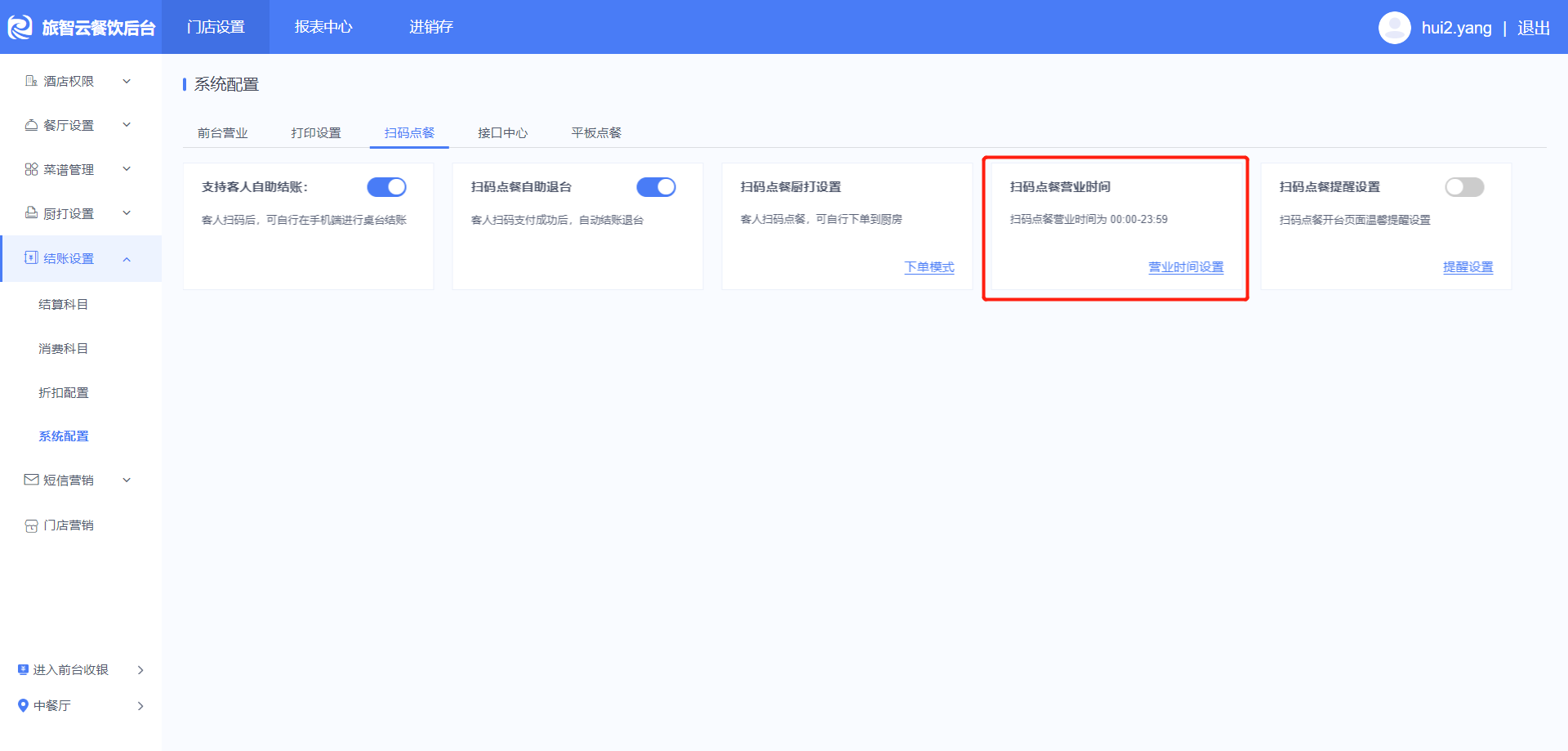Screen dimensions: 1568x751
Task: Toggle 扫码点餐自助退台 switch off
Action: (x=657, y=187)
